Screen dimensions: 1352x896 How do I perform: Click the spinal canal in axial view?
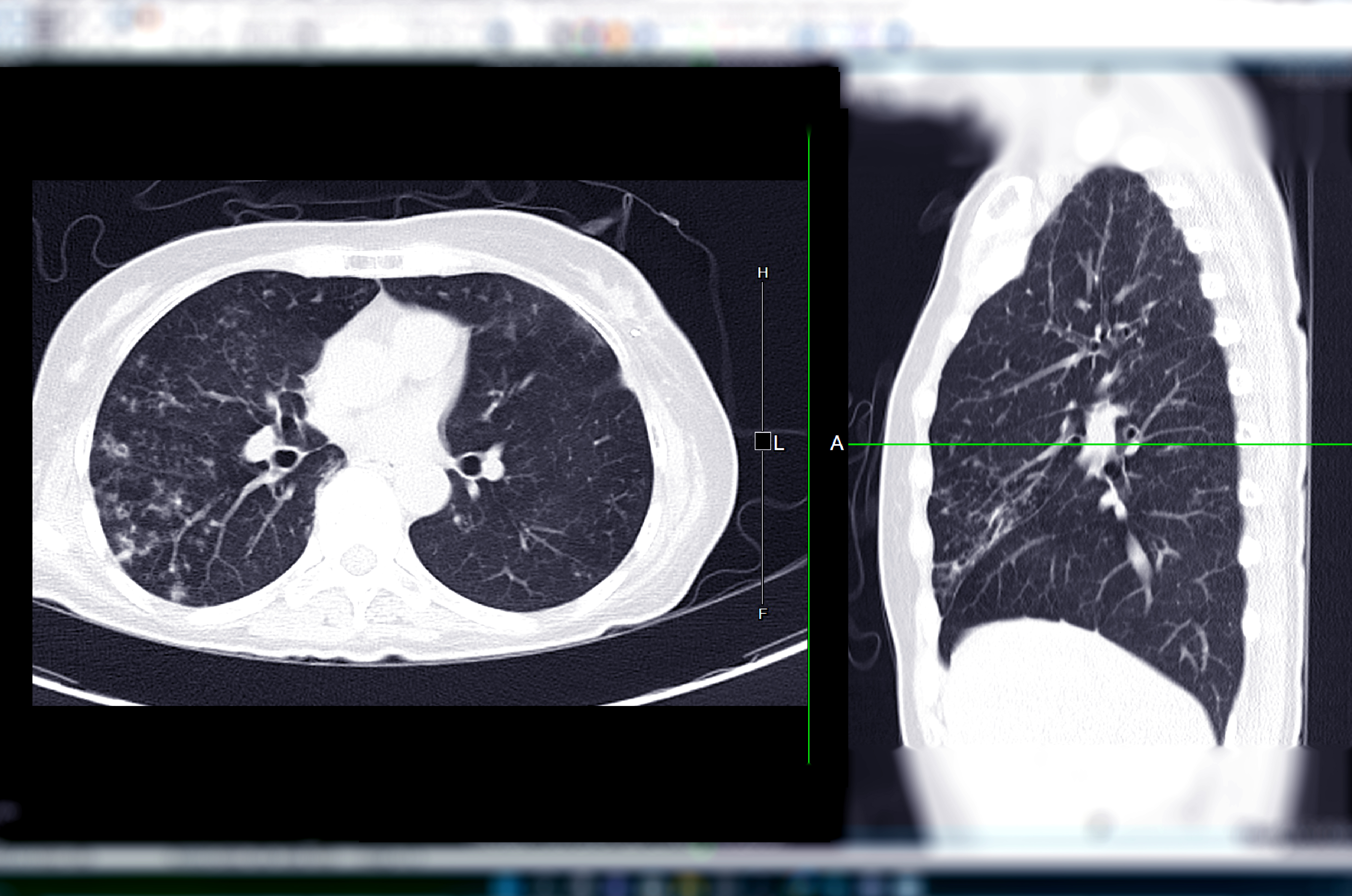[x=358, y=560]
